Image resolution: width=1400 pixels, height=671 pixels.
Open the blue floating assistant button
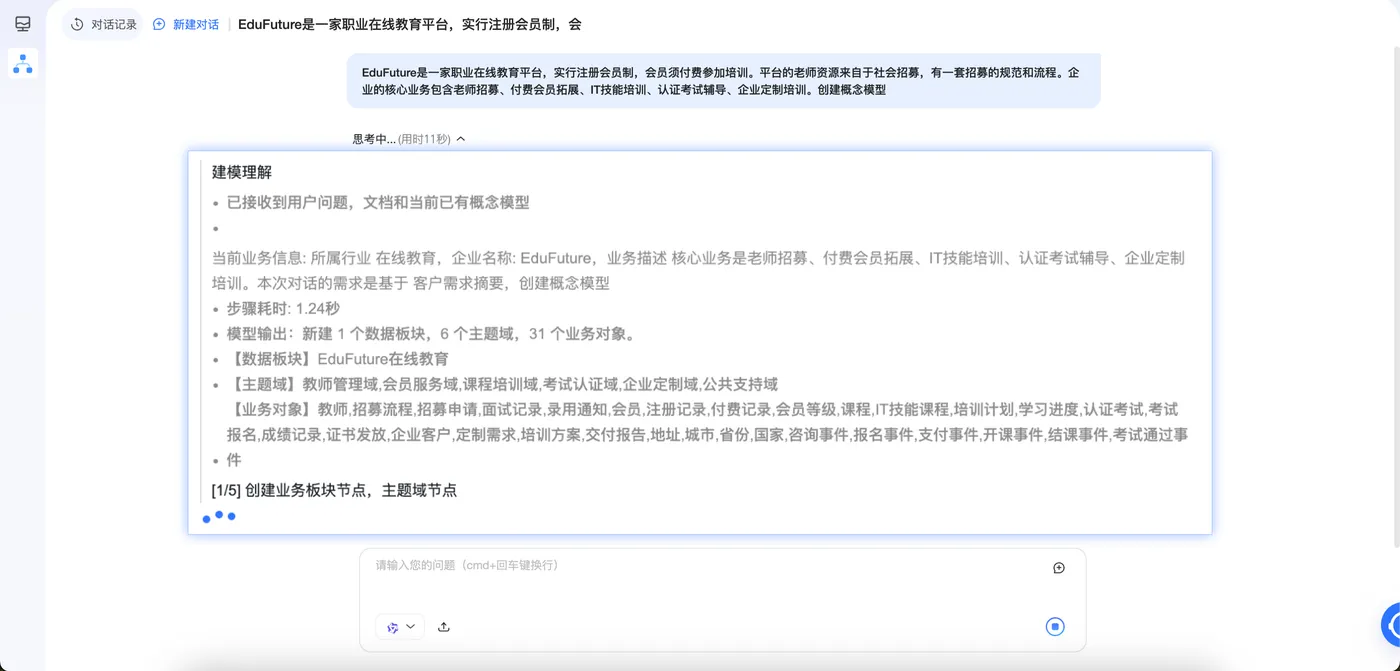coord(1390,625)
